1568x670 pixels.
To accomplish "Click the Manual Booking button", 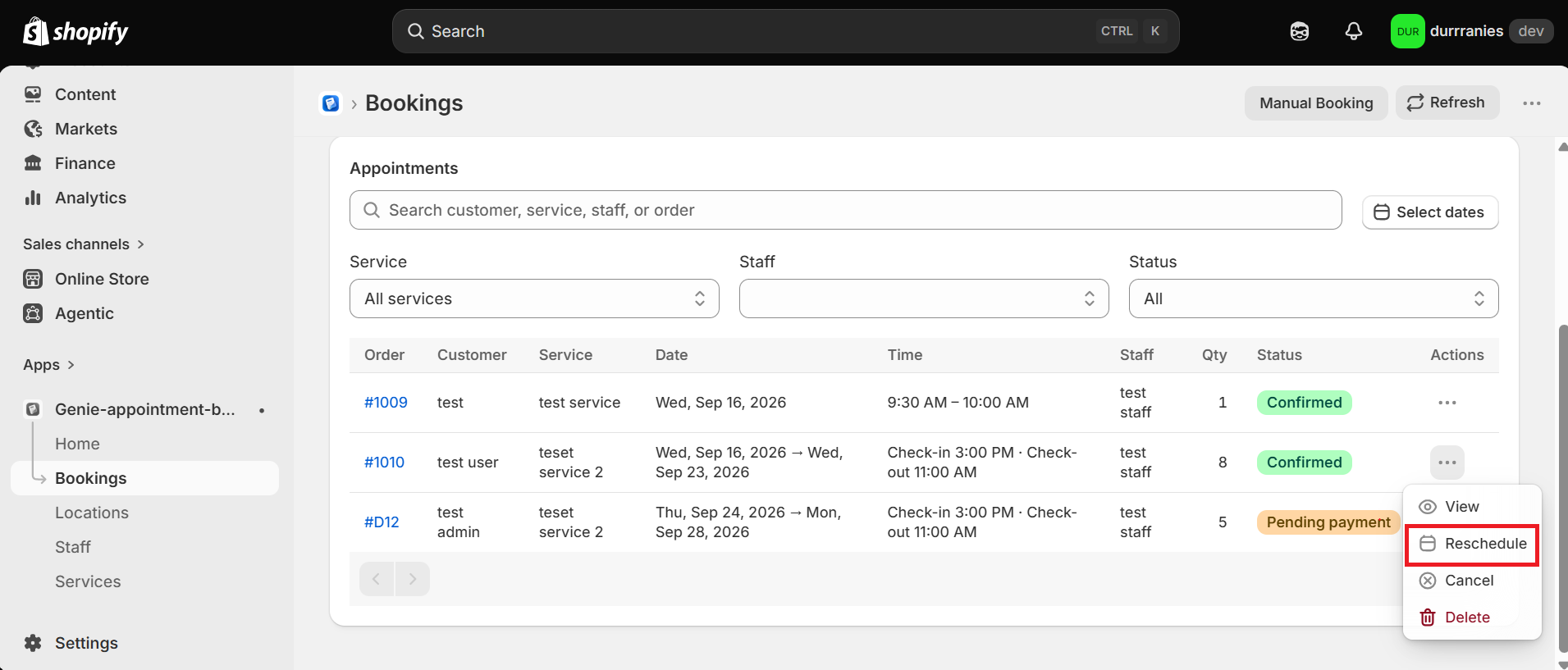I will coord(1316,103).
